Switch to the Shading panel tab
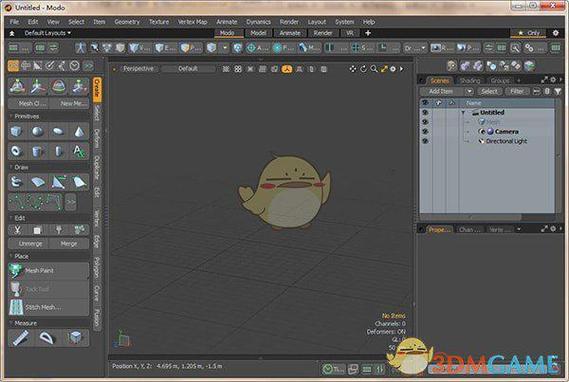 pyautogui.click(x=470, y=81)
